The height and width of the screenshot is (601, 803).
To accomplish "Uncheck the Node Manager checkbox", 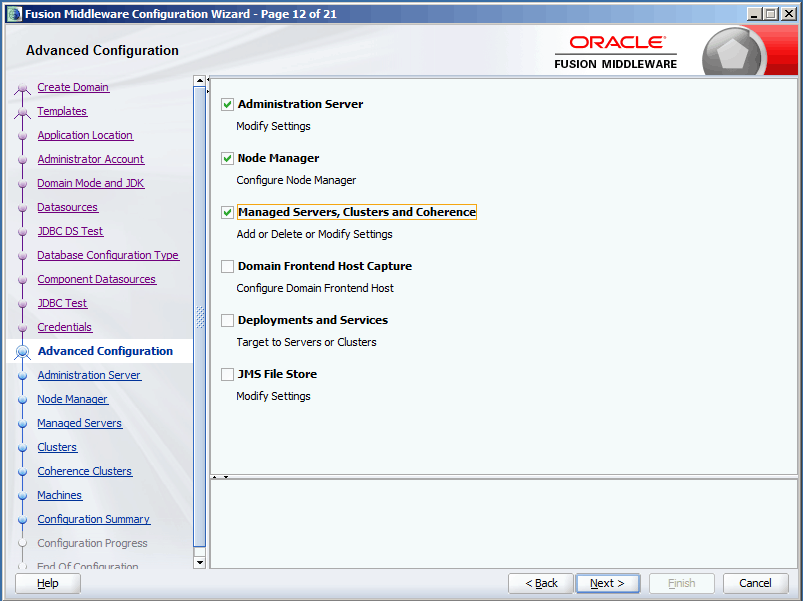I will (227, 158).
